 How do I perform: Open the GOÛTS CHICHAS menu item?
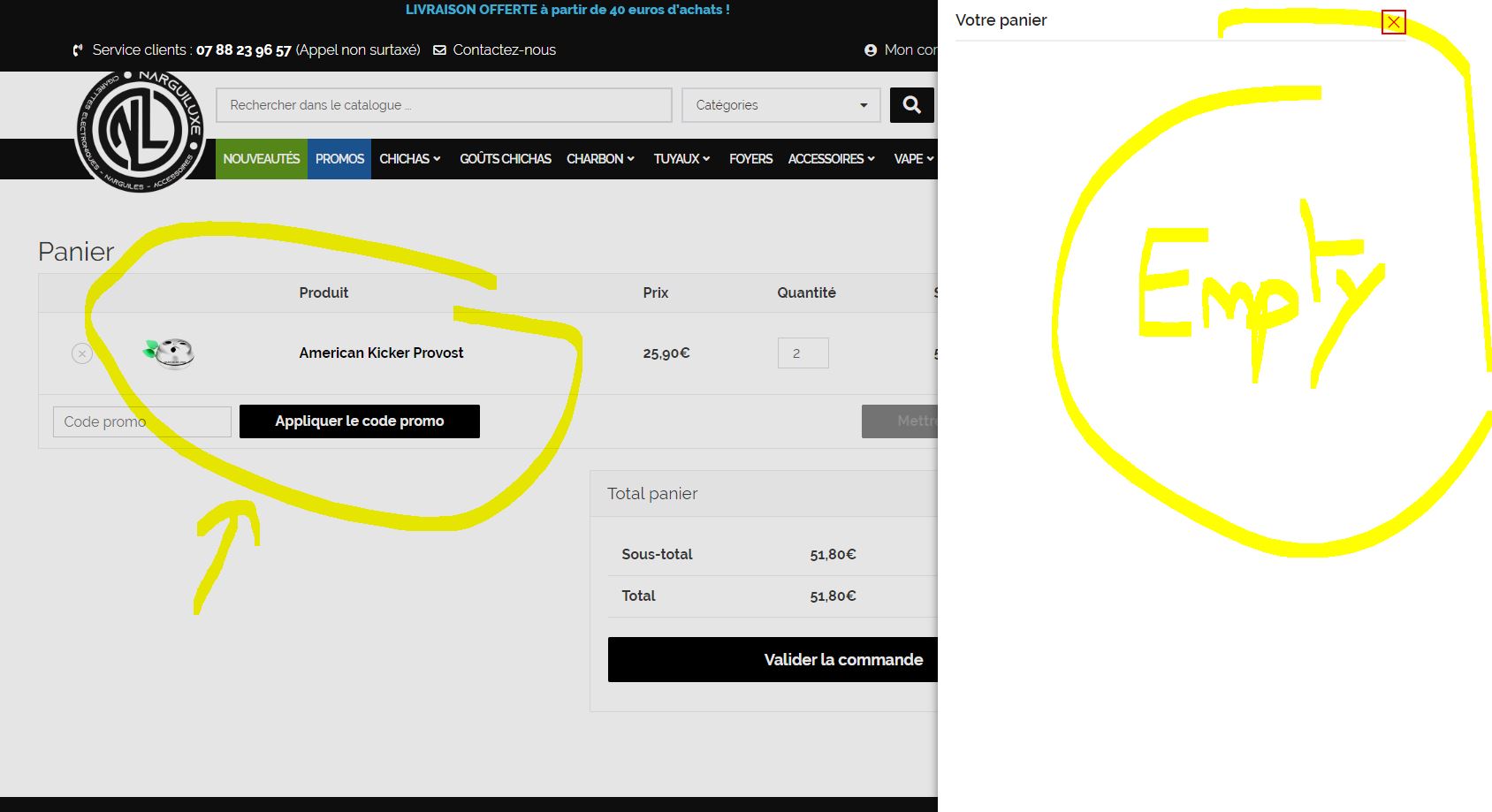tap(505, 159)
